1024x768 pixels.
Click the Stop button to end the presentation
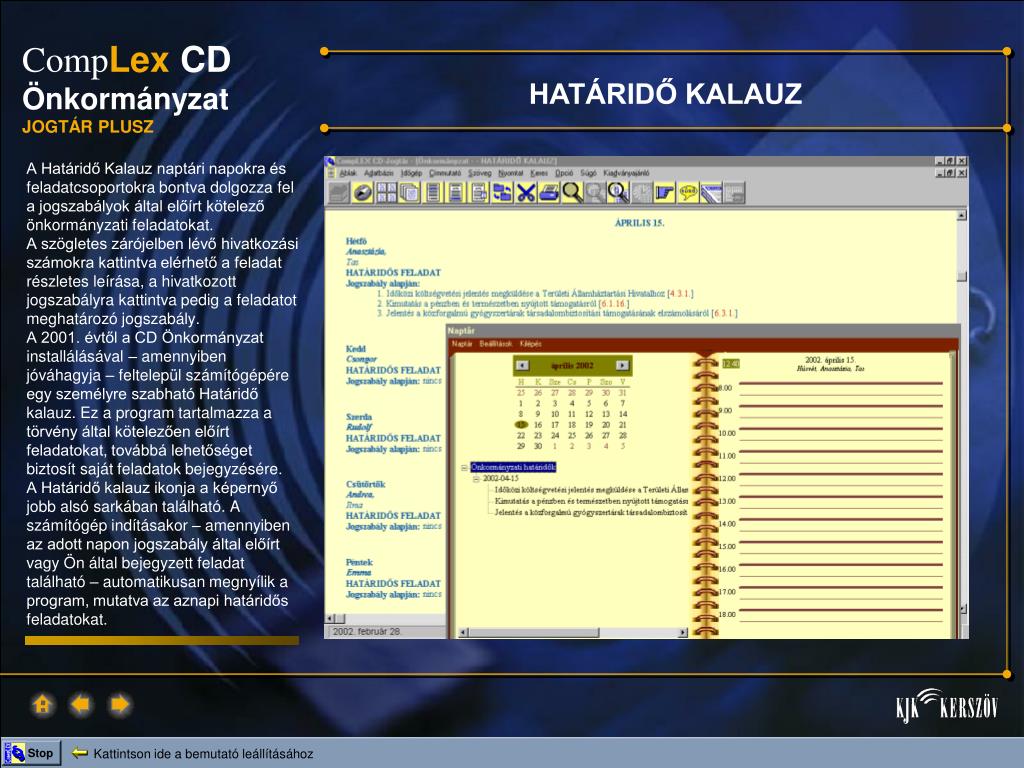point(31,753)
